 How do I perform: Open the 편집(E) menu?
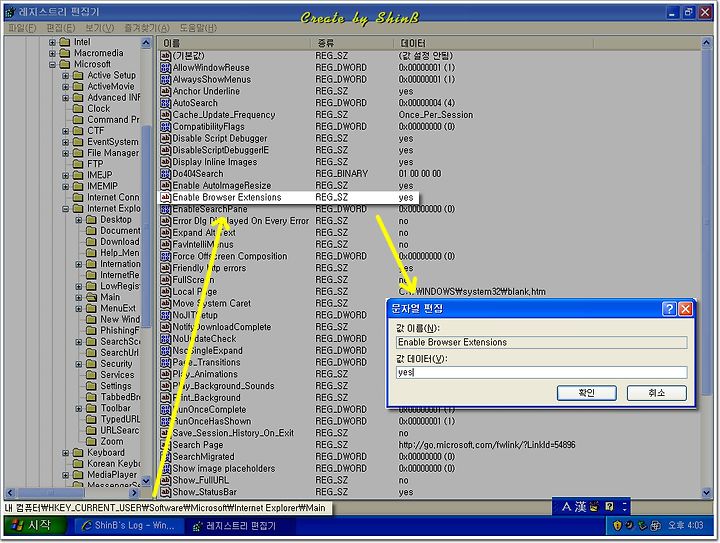[x=61, y=28]
